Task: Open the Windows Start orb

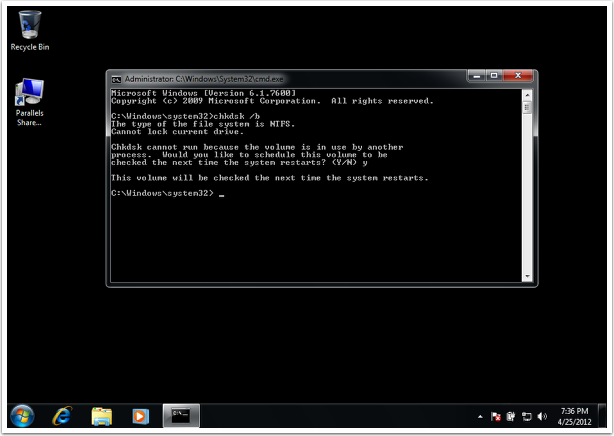Action: click(x=22, y=416)
